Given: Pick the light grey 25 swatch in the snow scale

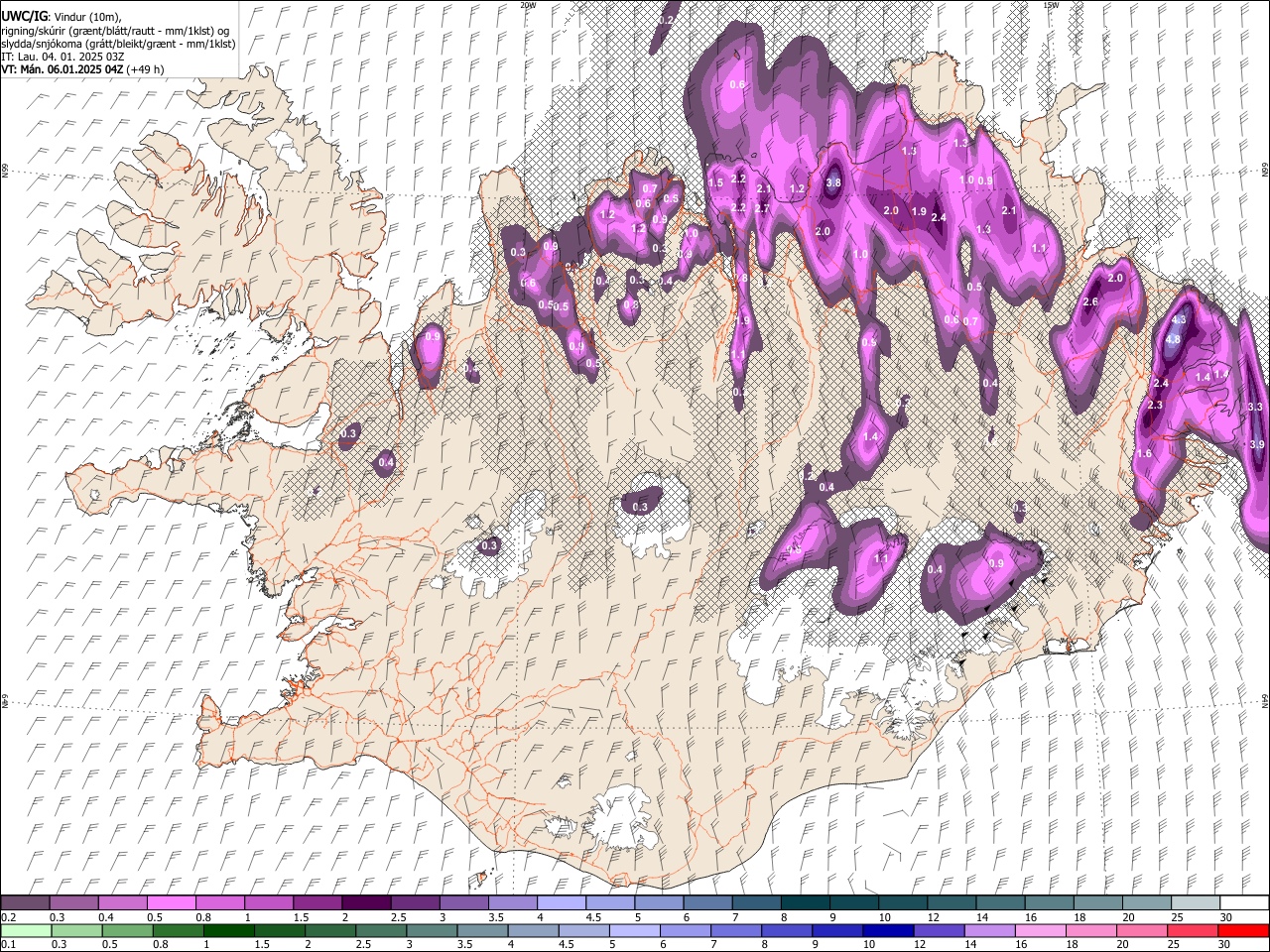Looking at the screenshot, I should [1195, 903].
